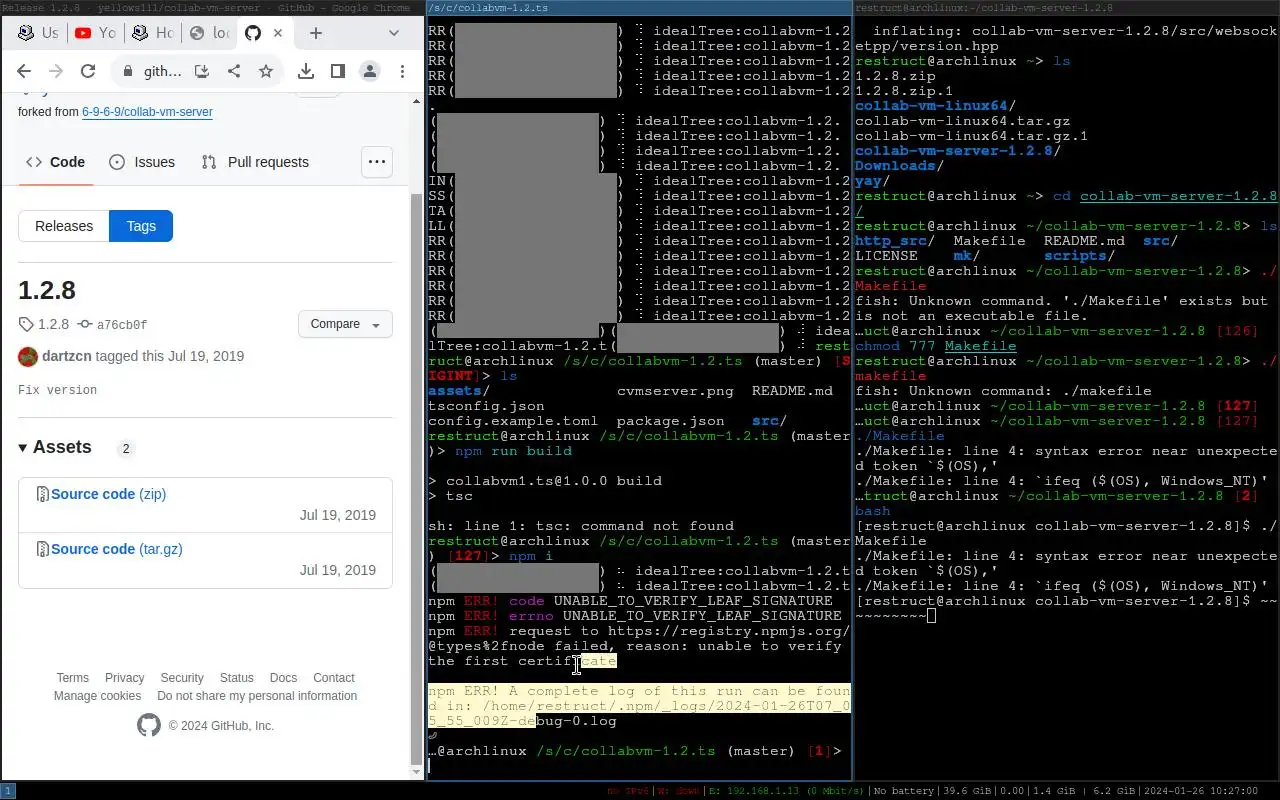Share this page icon
The width and height of the screenshot is (1280, 800).
click(x=234, y=71)
